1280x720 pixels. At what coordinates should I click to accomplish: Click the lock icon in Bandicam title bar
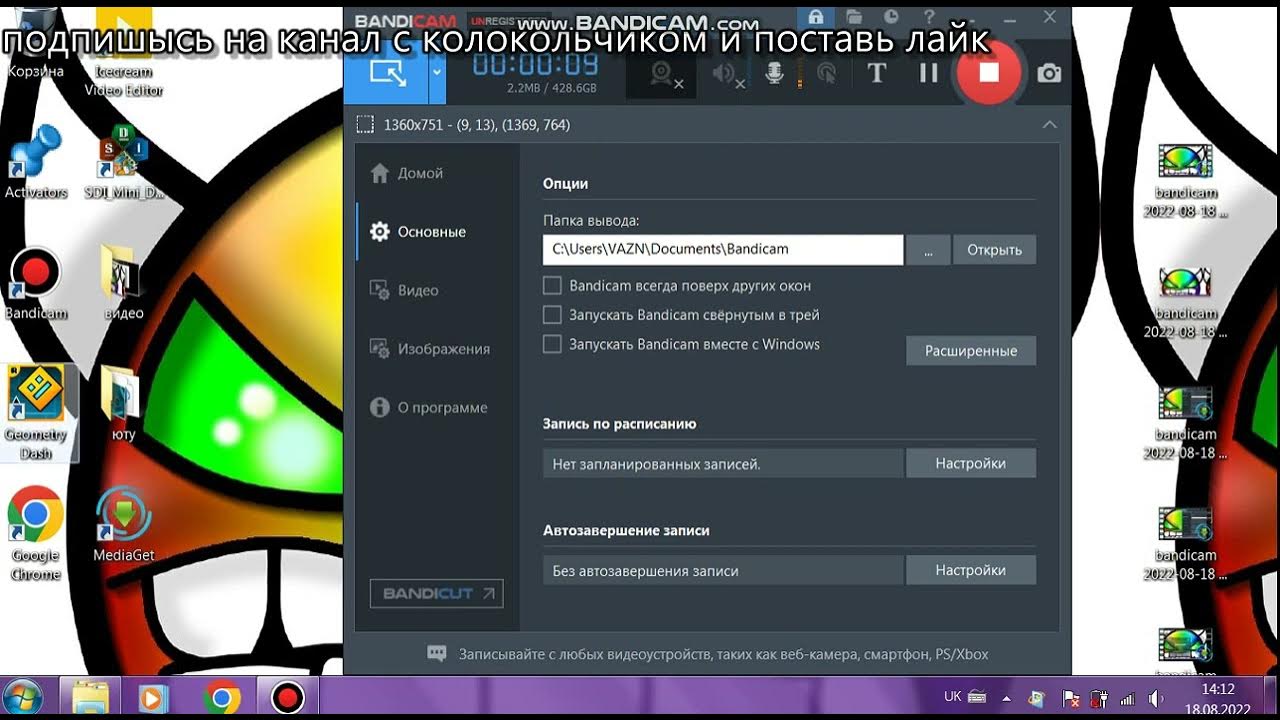pos(817,17)
